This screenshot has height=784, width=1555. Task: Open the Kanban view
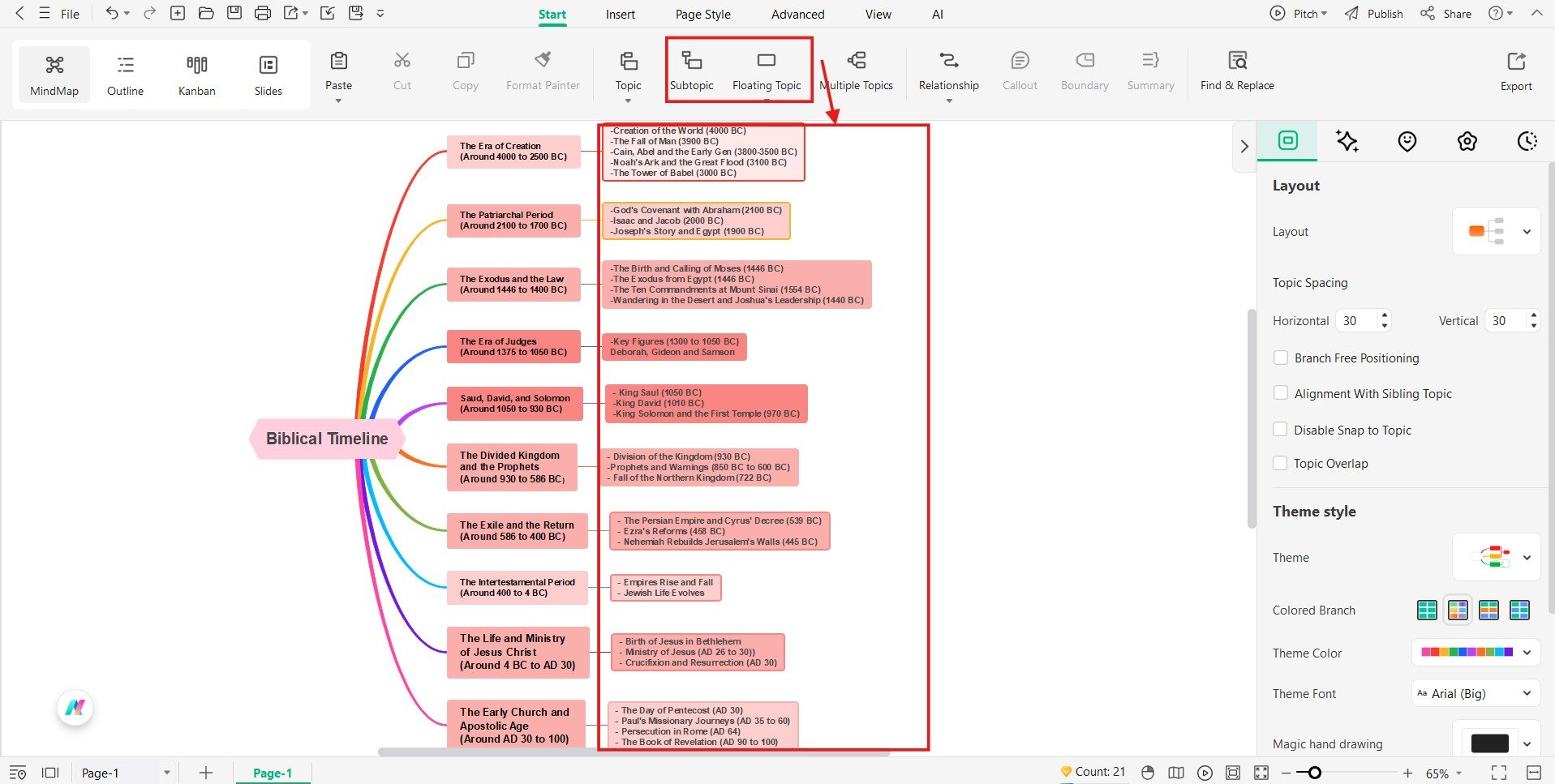pyautogui.click(x=197, y=75)
